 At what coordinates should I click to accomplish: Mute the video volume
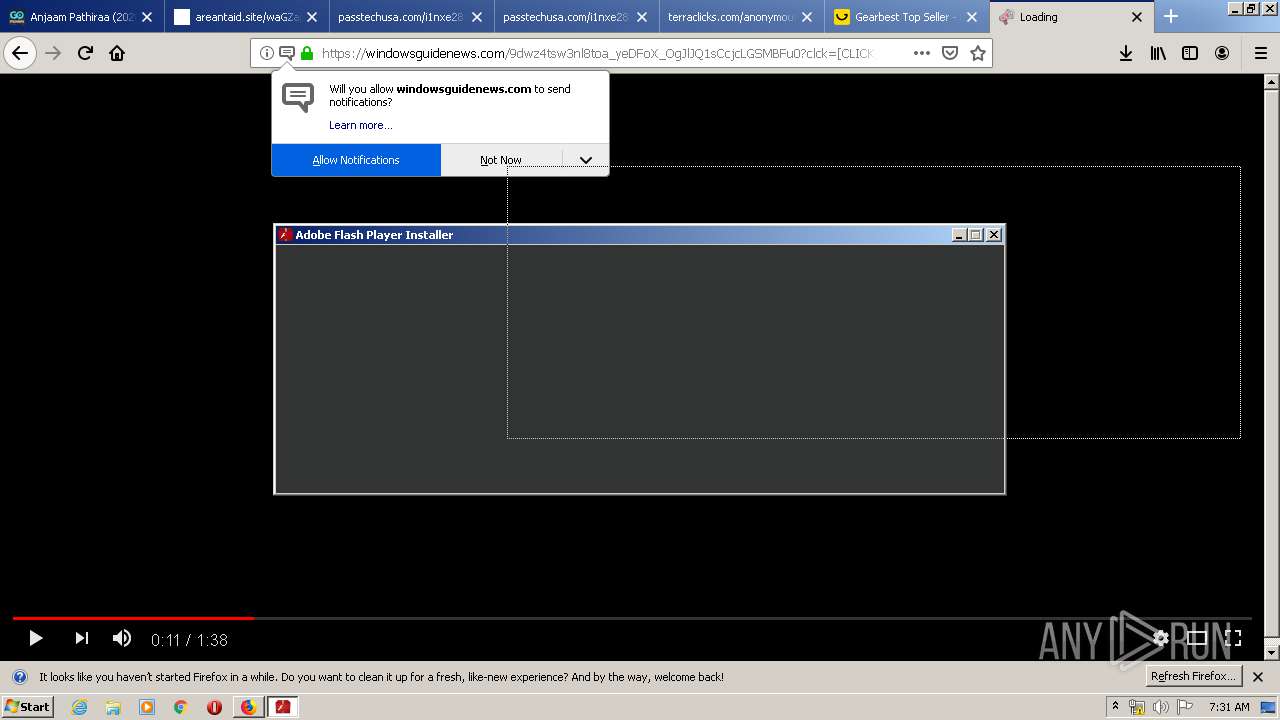122,638
